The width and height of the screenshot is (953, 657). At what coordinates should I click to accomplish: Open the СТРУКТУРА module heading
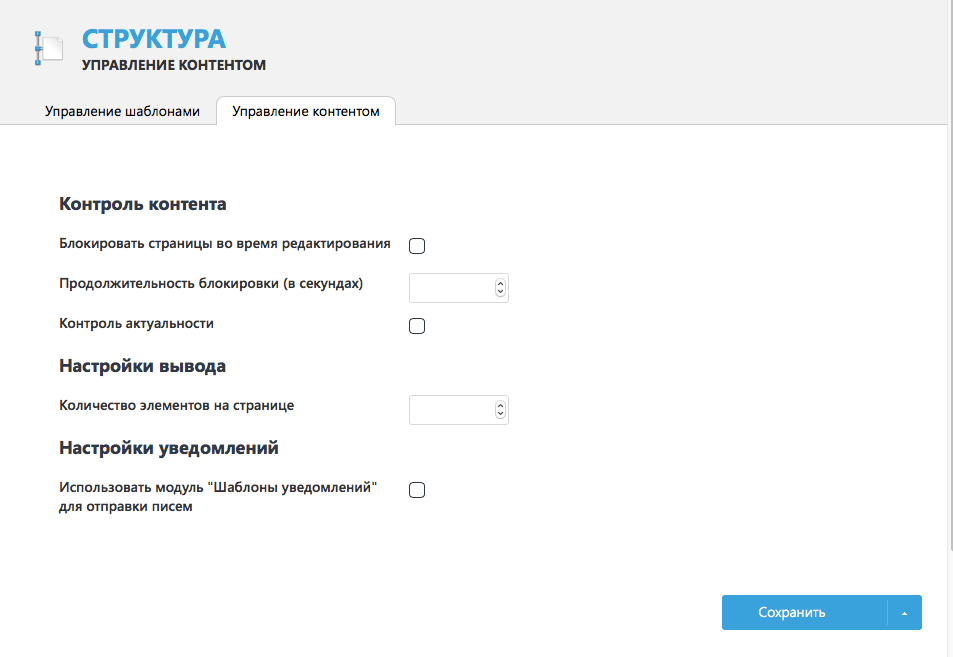pyautogui.click(x=154, y=39)
